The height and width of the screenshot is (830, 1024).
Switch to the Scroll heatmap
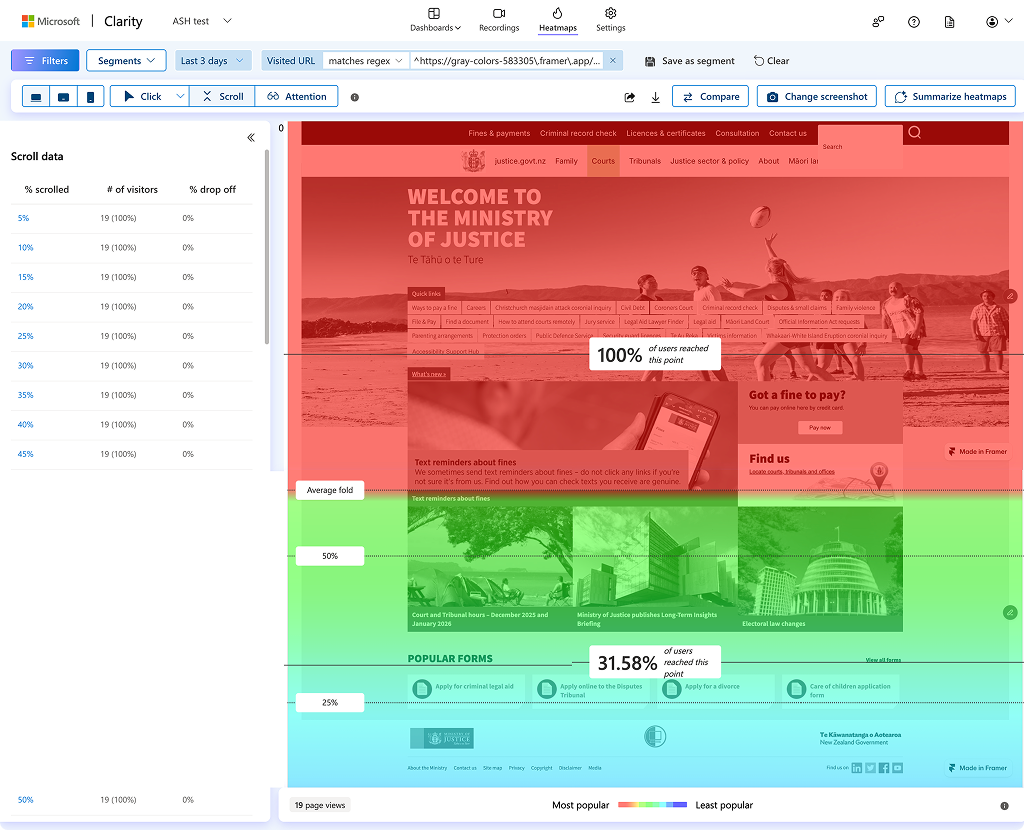tap(222, 97)
